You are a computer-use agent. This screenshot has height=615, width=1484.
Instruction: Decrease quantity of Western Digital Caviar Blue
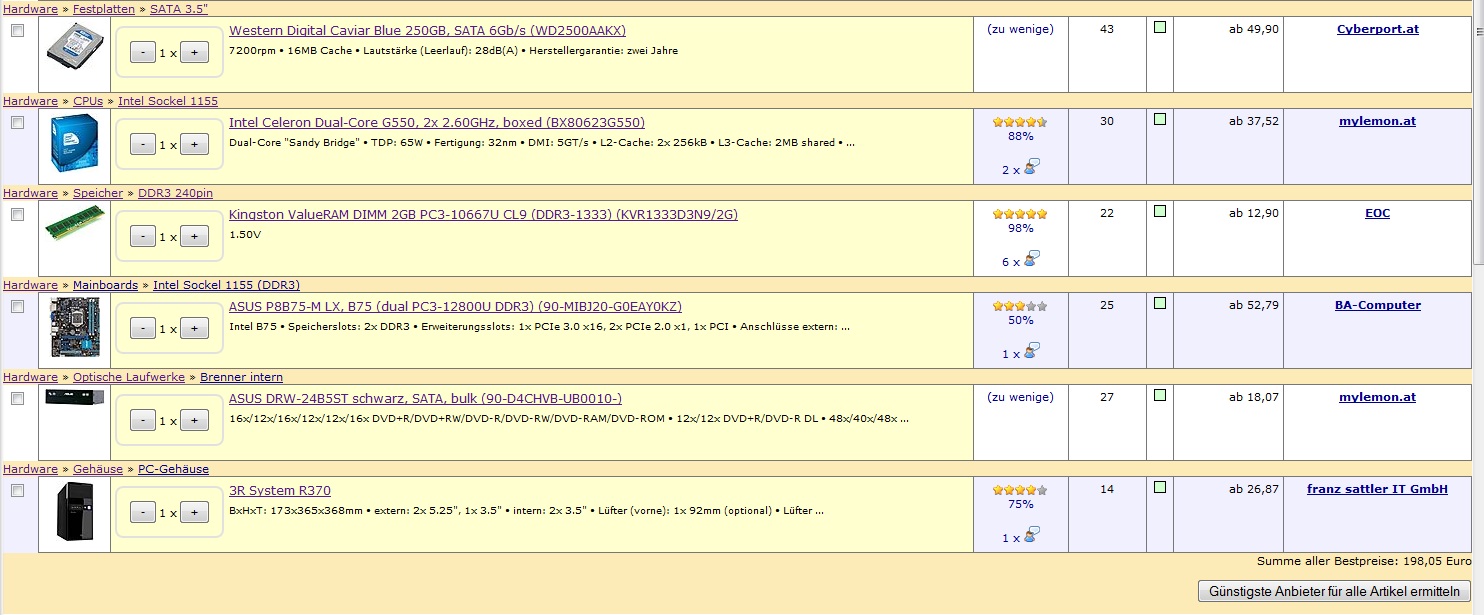pyautogui.click(x=143, y=52)
